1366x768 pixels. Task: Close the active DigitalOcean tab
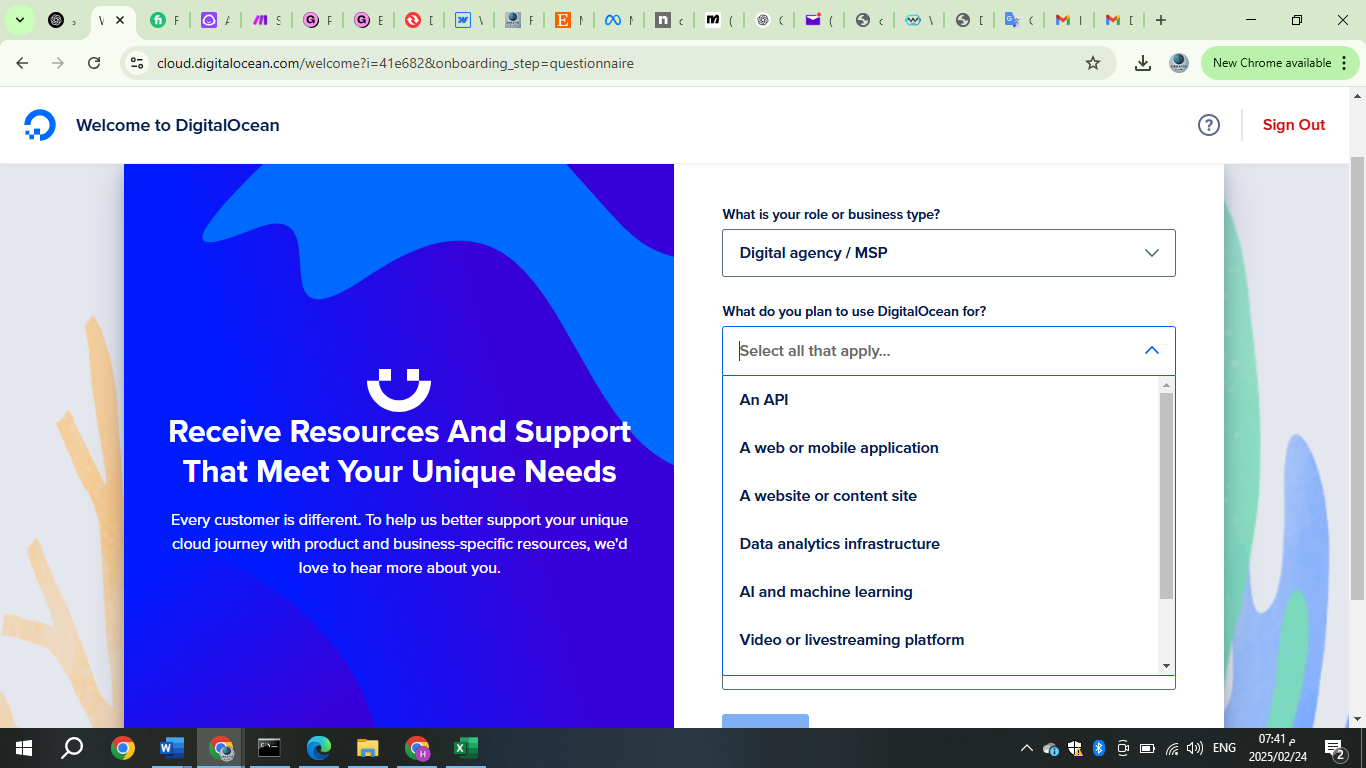point(120,20)
